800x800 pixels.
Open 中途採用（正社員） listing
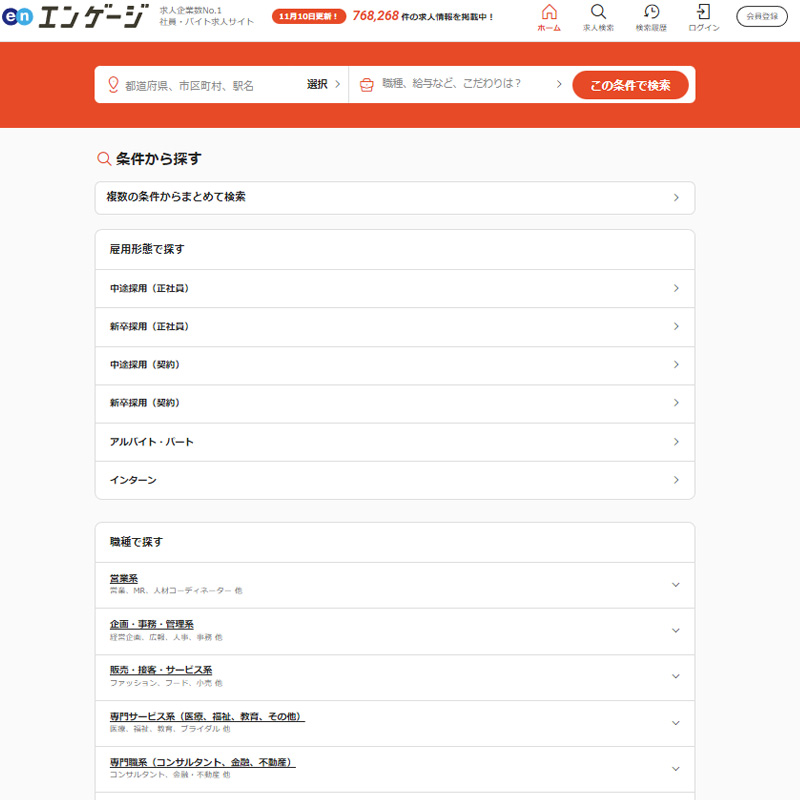[394, 288]
